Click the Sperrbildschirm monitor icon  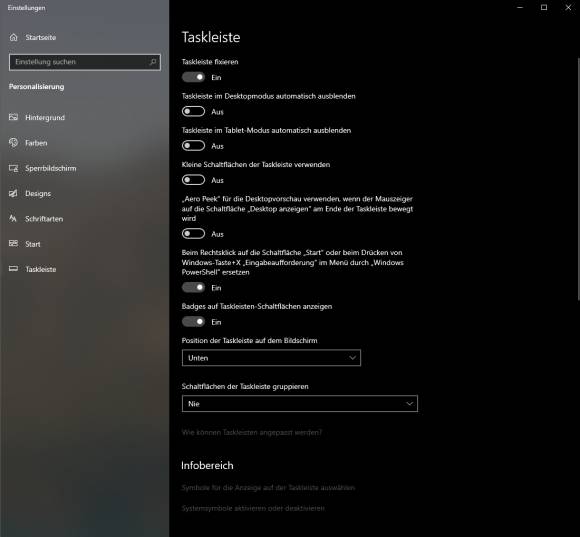pos(14,168)
